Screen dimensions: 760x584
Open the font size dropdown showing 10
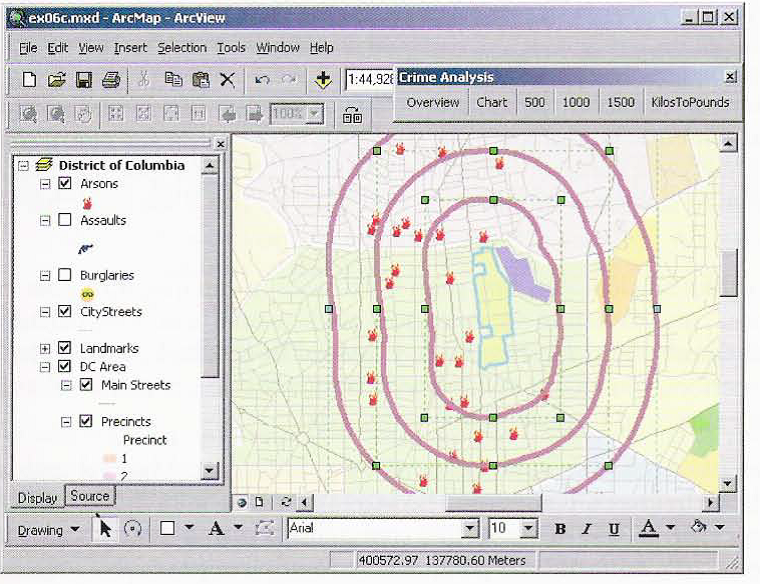529,528
